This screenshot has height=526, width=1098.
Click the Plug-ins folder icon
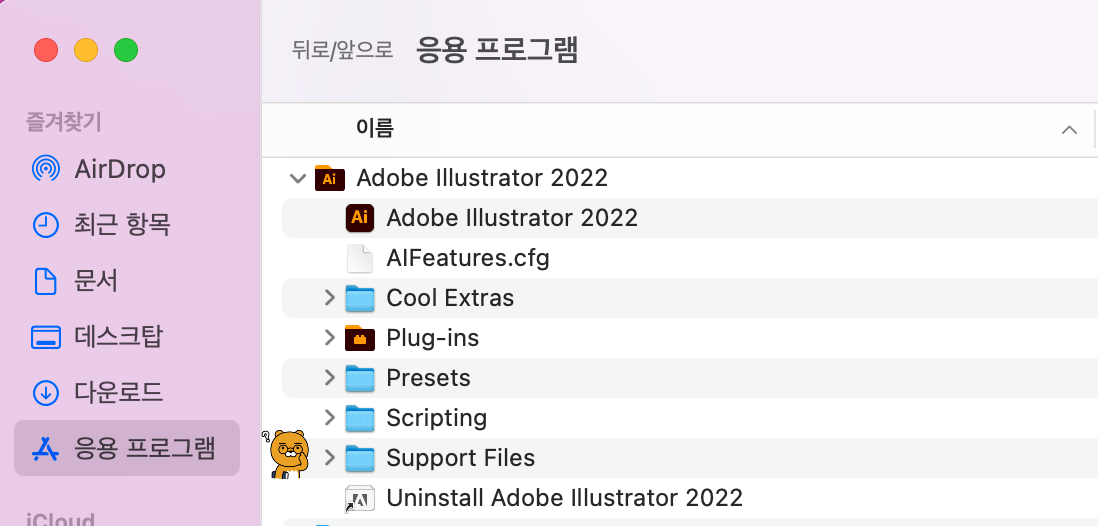coord(360,338)
